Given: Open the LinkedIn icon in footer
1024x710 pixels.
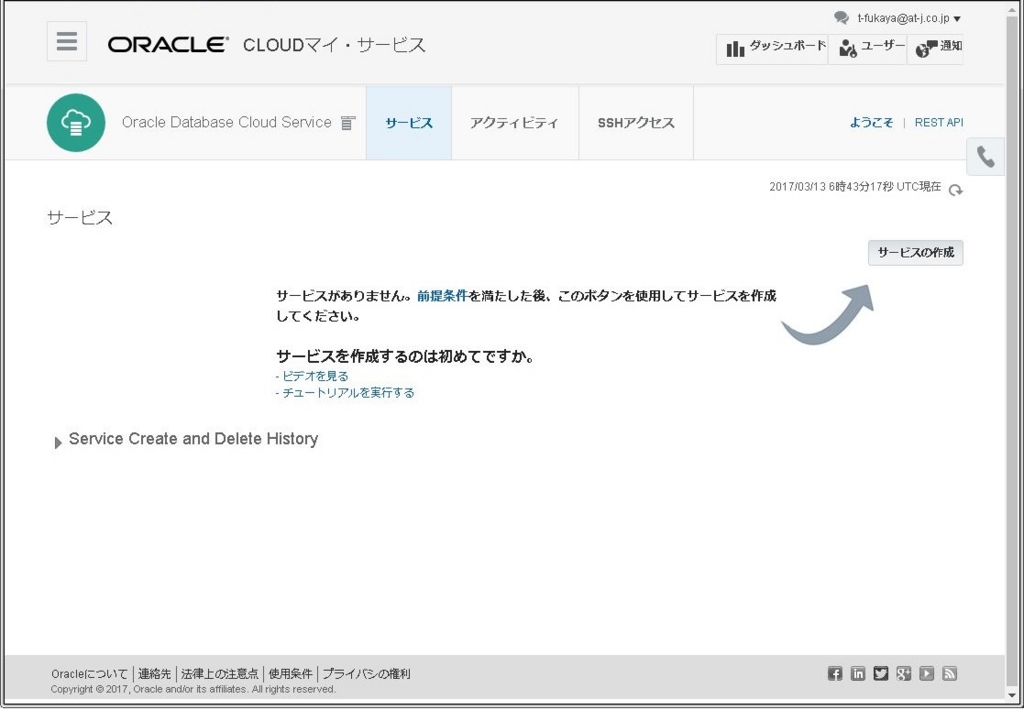Looking at the screenshot, I should [857, 674].
